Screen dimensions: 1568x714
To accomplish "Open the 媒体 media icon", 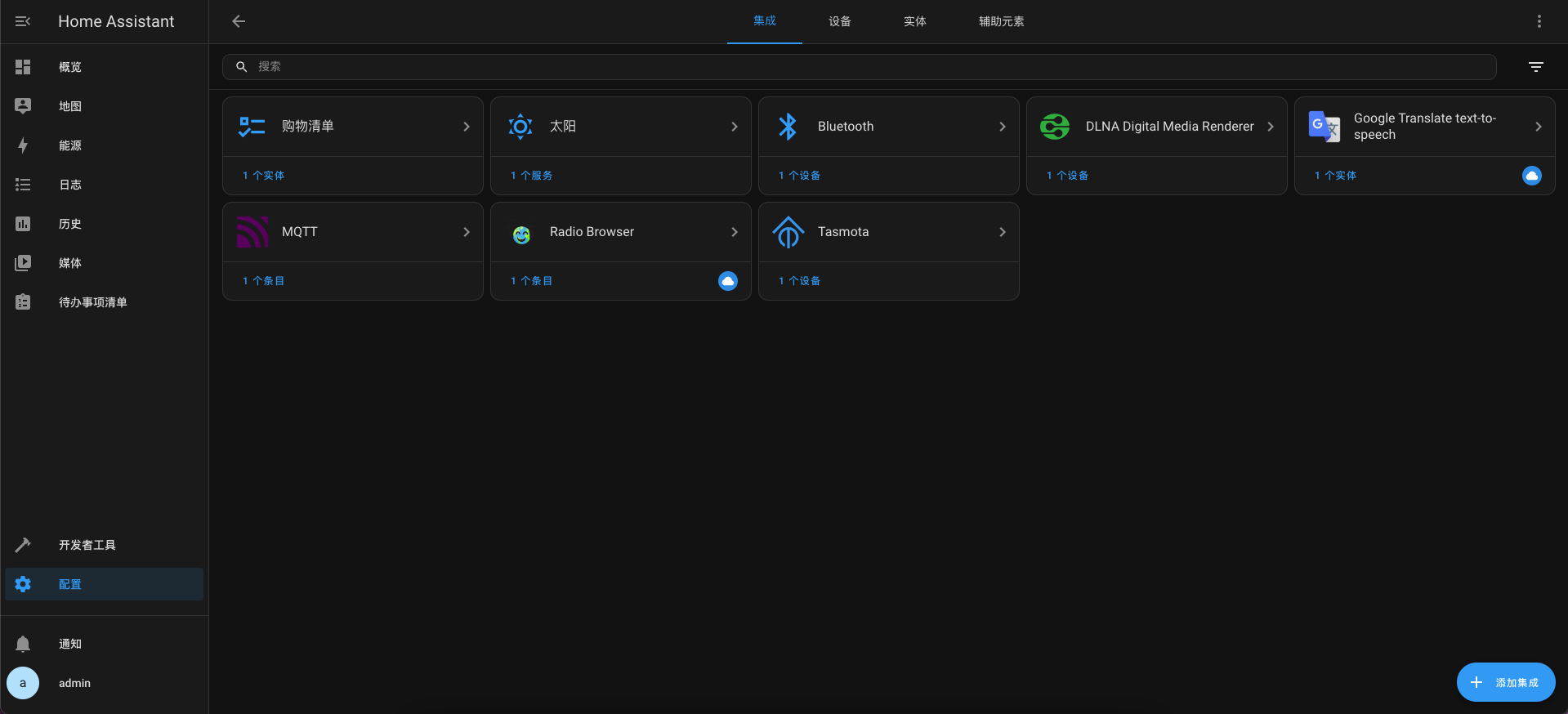I will coord(23,263).
